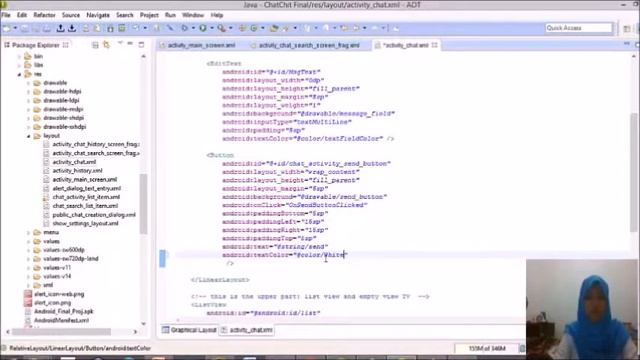640x360 pixels.
Task: Open dropdown arrow next to New icon
Action: pos(15,28)
